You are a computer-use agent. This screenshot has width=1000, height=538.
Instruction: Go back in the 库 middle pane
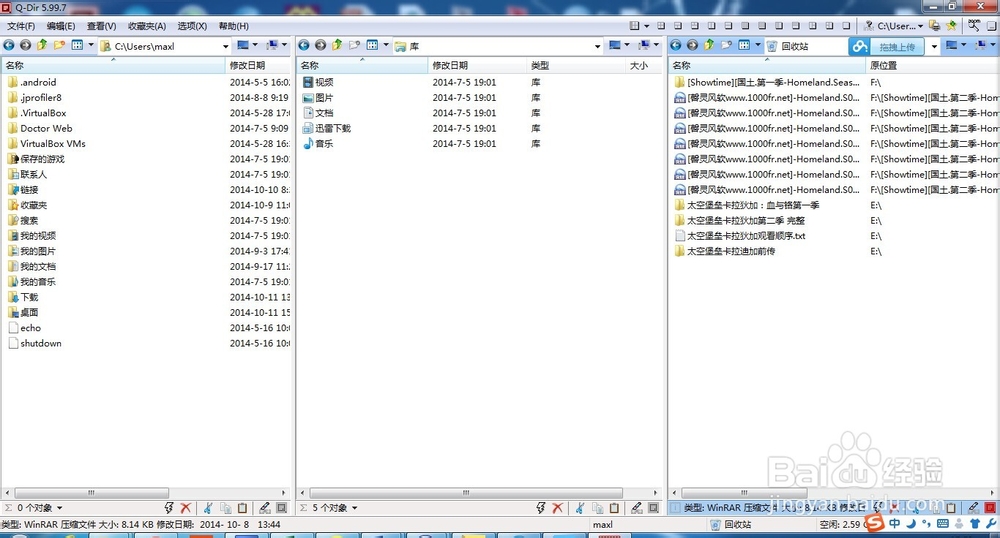(x=304, y=45)
